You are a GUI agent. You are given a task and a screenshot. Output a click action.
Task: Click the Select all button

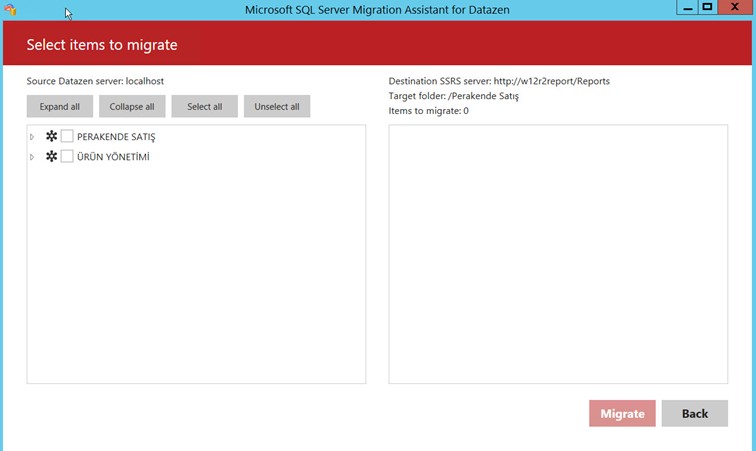tap(204, 107)
